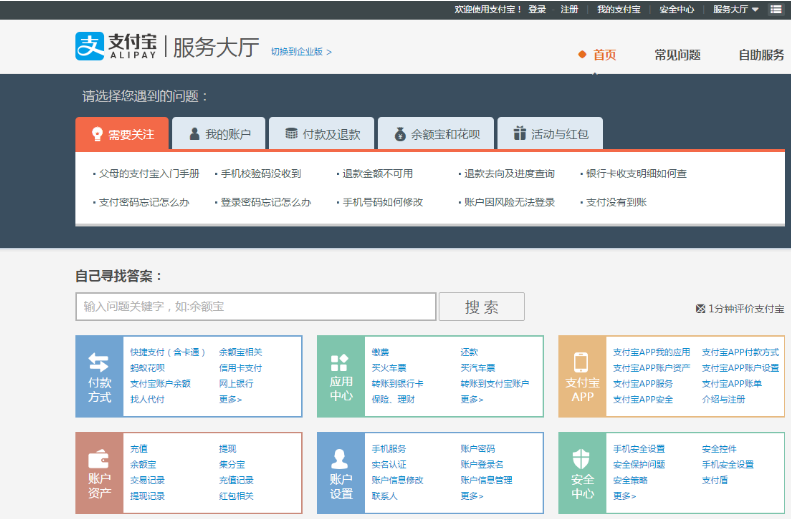Click the Alipay logo
Image resolution: width=791 pixels, height=519 pixels.
pyautogui.click(x=116, y=46)
